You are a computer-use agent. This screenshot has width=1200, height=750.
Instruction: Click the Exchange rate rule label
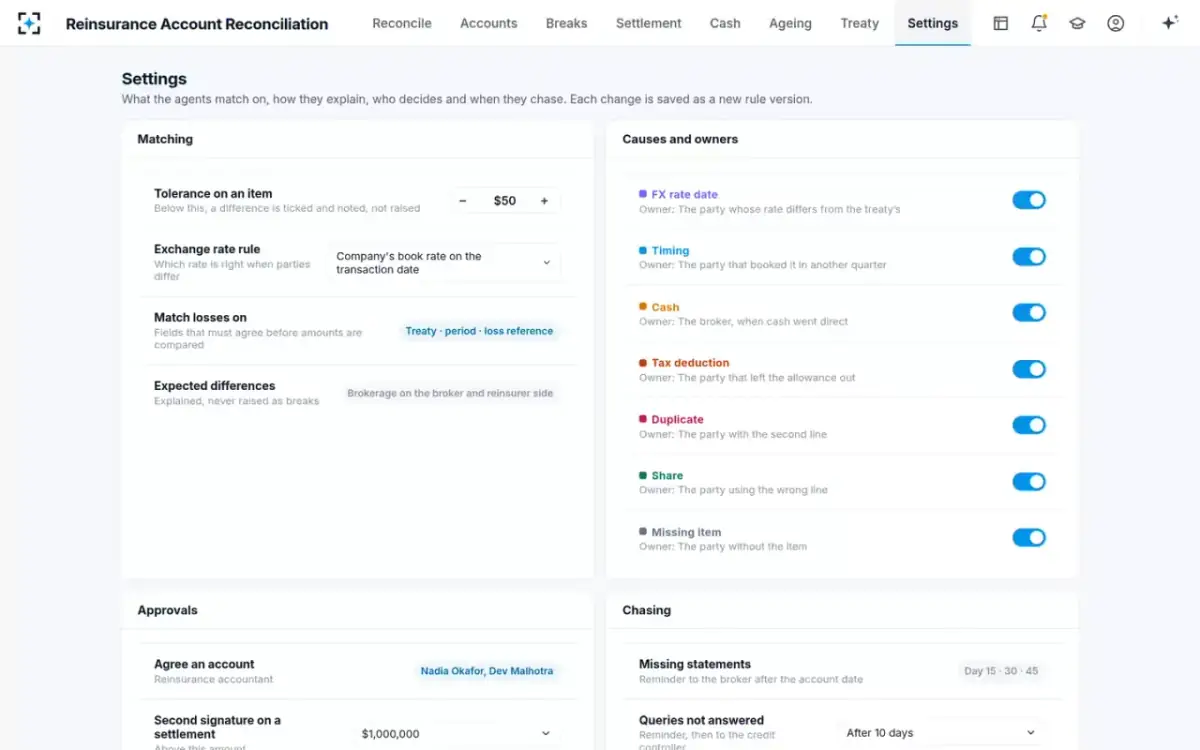[x=207, y=250]
